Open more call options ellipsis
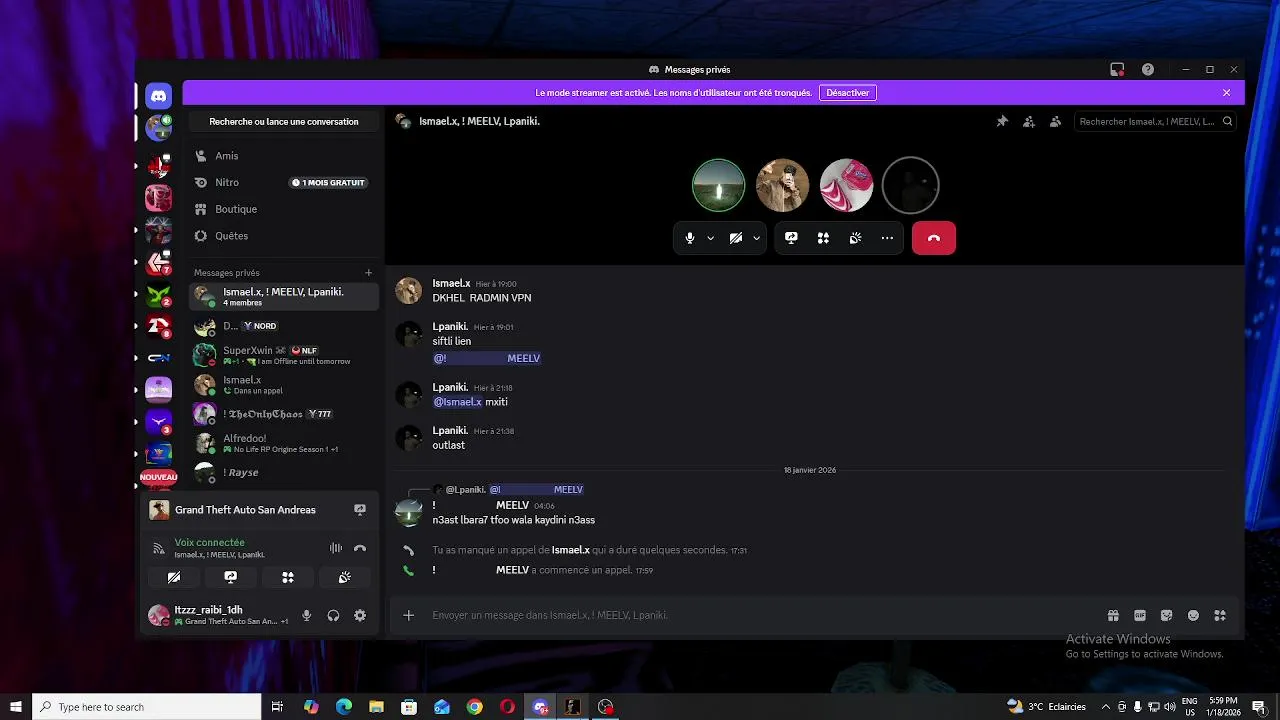The image size is (1280, 720). (x=887, y=238)
